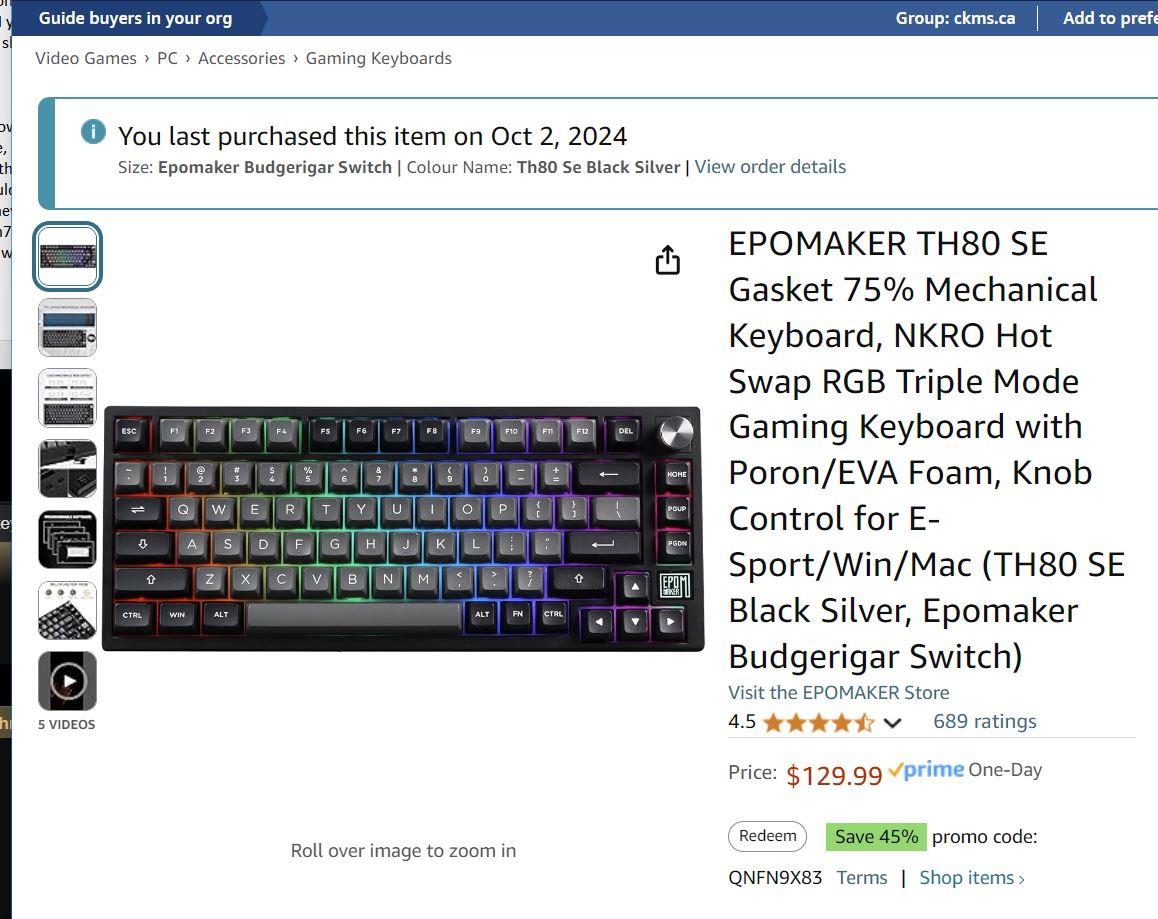1158x919 pixels.
Task: Click the main keyboard product image
Action: point(403,528)
